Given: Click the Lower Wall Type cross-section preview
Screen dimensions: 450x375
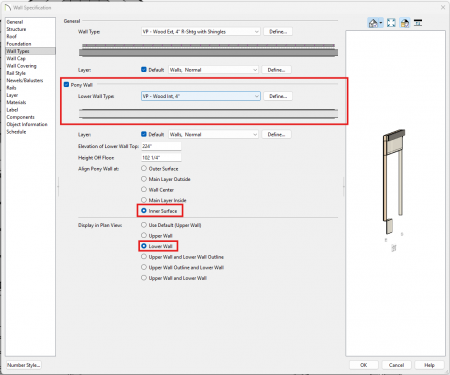Looking at the screenshot, I should pos(208,113).
